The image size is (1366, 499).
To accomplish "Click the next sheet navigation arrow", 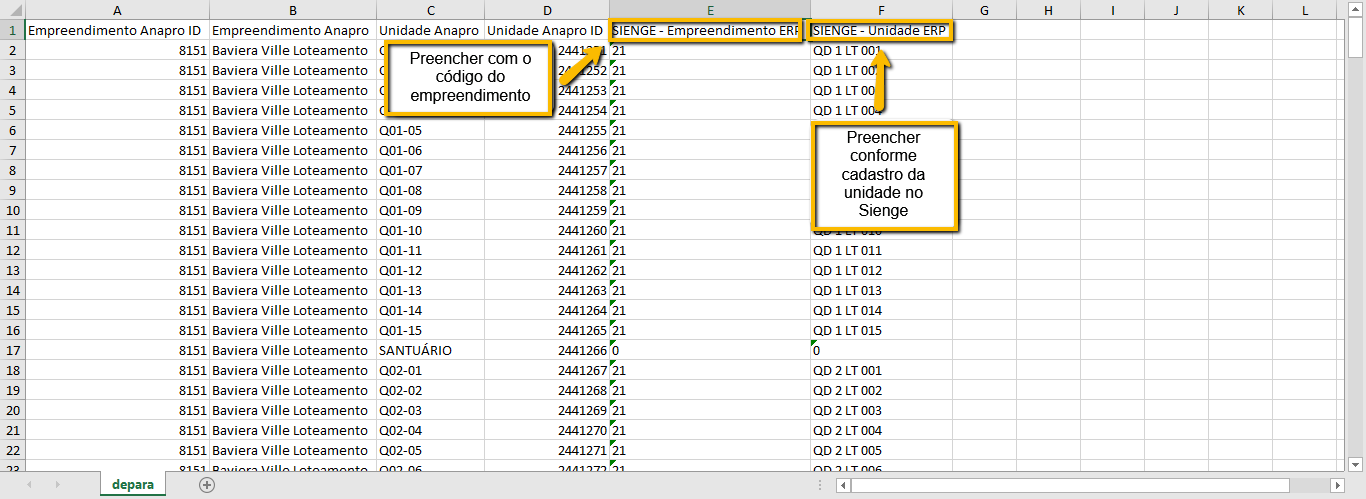I will pos(56,485).
